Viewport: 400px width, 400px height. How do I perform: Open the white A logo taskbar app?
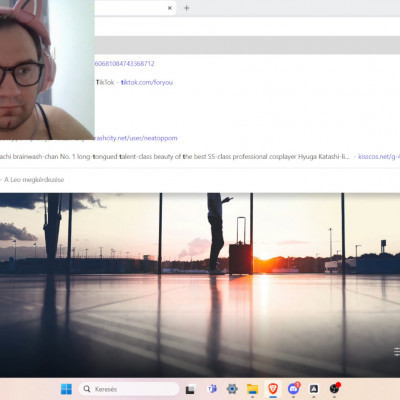pos(314,389)
